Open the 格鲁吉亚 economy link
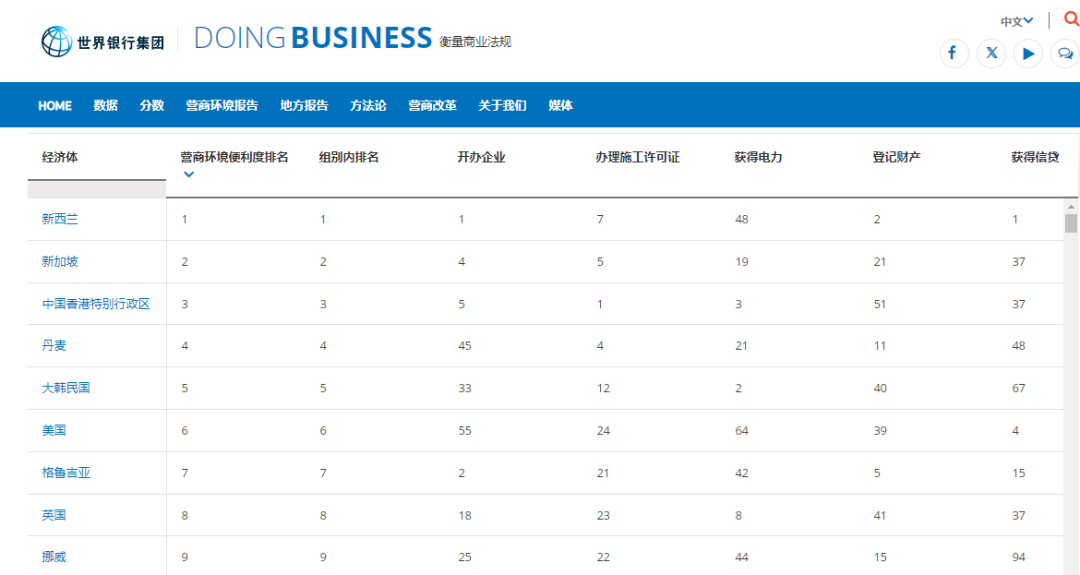1080x575 pixels. tap(66, 472)
